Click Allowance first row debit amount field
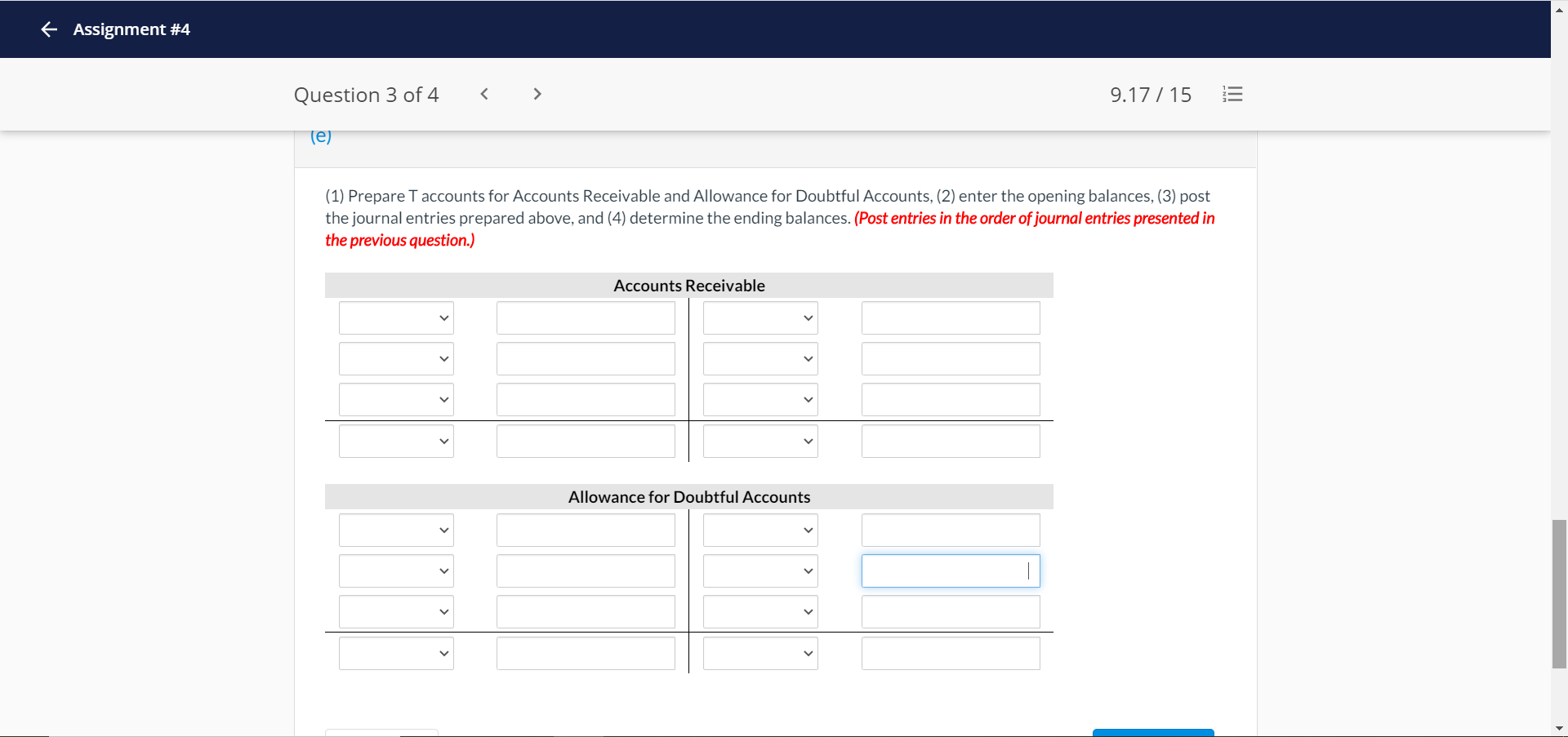1568x737 pixels. coord(586,531)
